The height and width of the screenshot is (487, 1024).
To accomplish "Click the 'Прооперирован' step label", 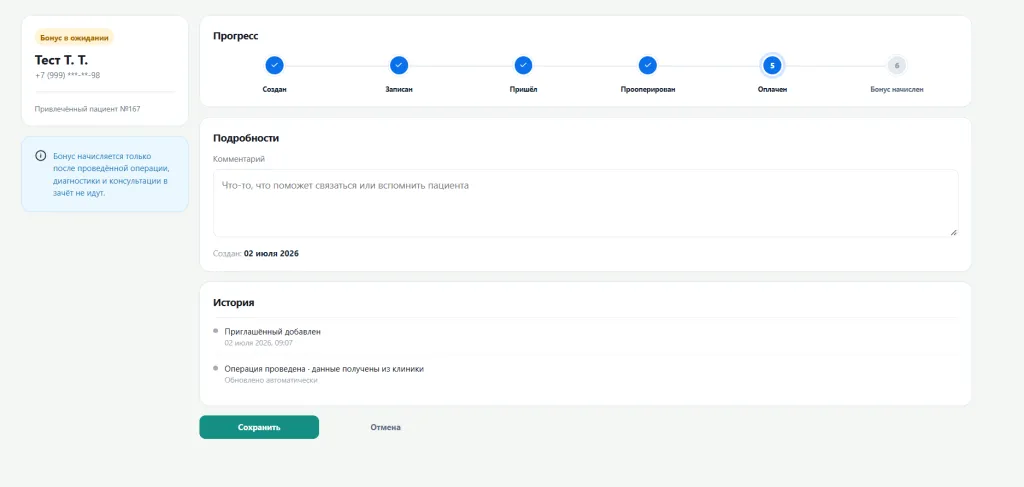I will [647, 89].
